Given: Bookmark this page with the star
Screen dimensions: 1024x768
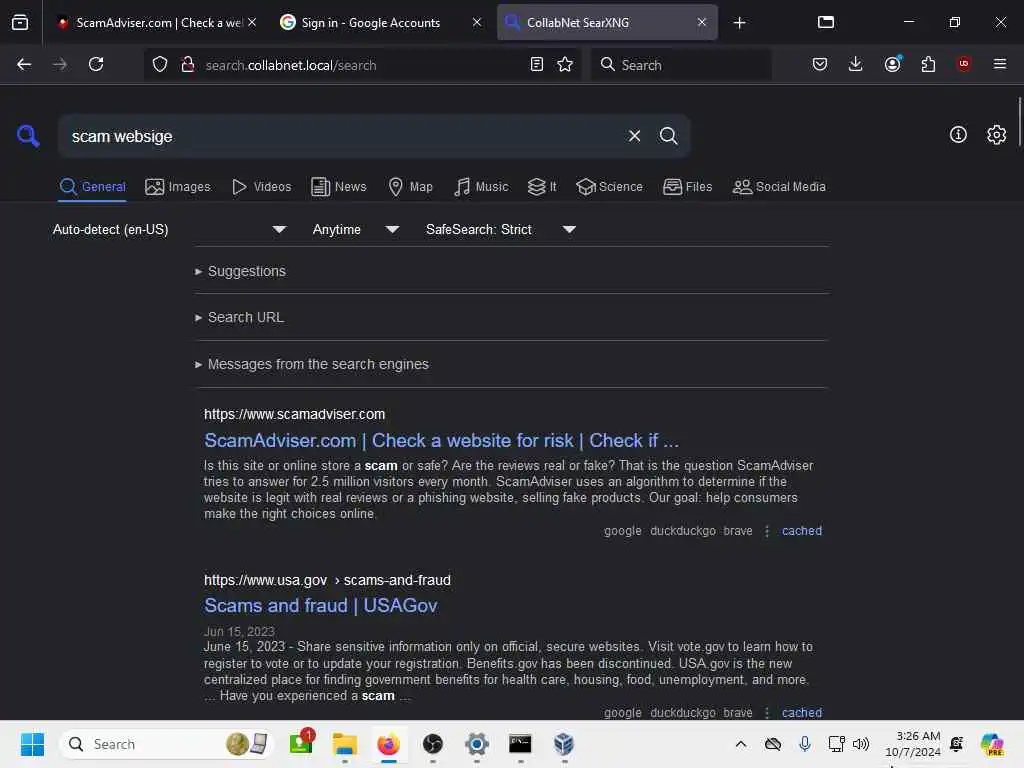Looking at the screenshot, I should pyautogui.click(x=565, y=64).
